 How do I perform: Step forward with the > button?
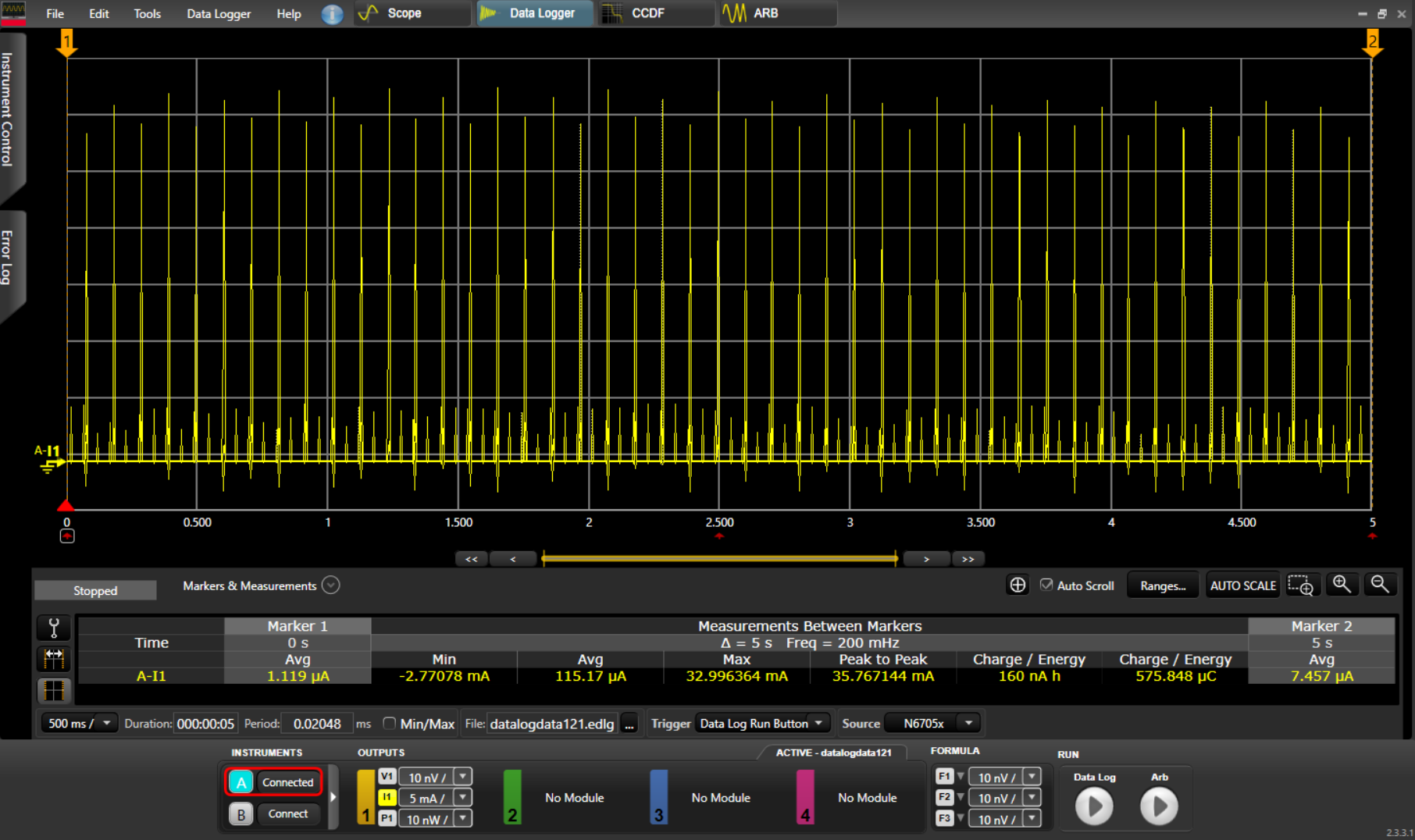tap(926, 559)
